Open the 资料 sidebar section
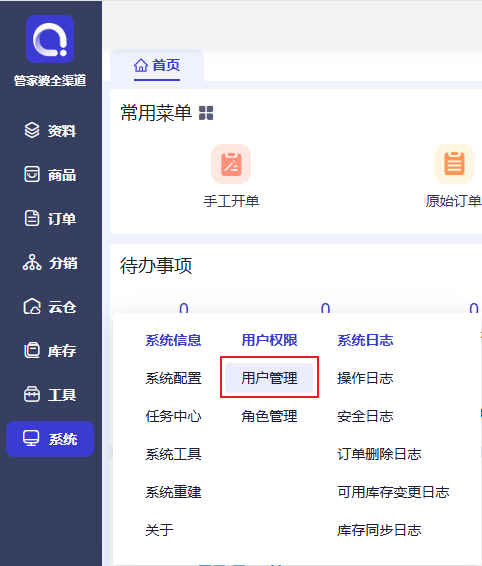 click(50, 130)
